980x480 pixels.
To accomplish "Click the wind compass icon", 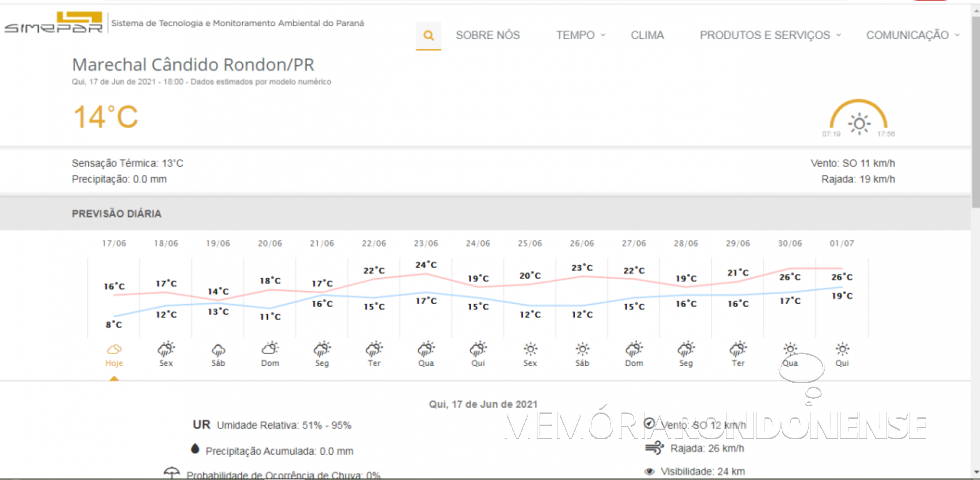I will (x=649, y=424).
